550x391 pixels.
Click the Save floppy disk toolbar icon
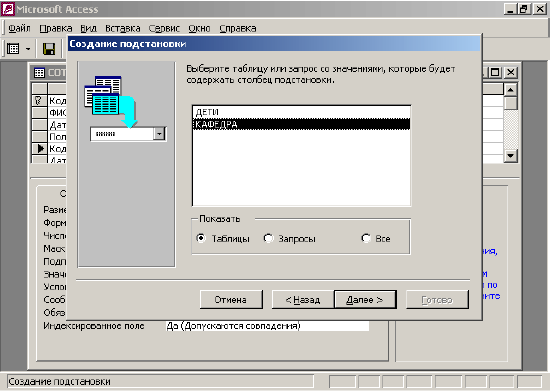tap(49, 49)
